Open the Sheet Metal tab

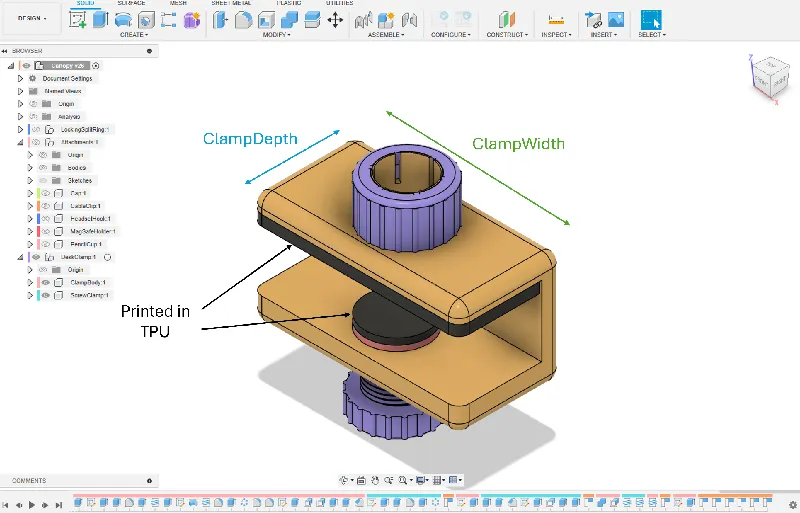(x=231, y=3)
